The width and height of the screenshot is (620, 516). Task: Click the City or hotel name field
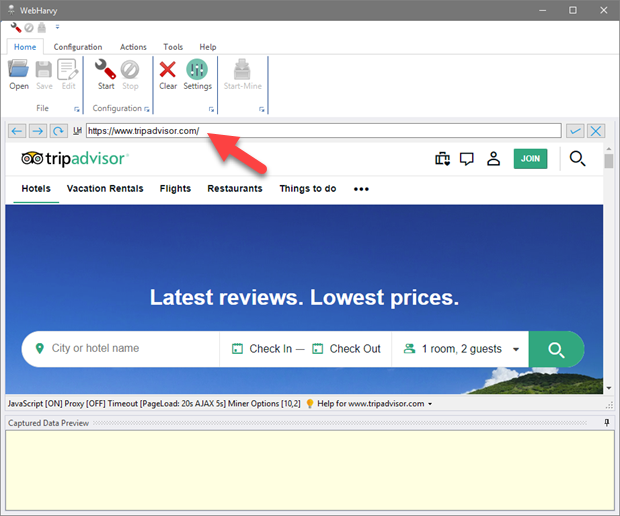125,349
